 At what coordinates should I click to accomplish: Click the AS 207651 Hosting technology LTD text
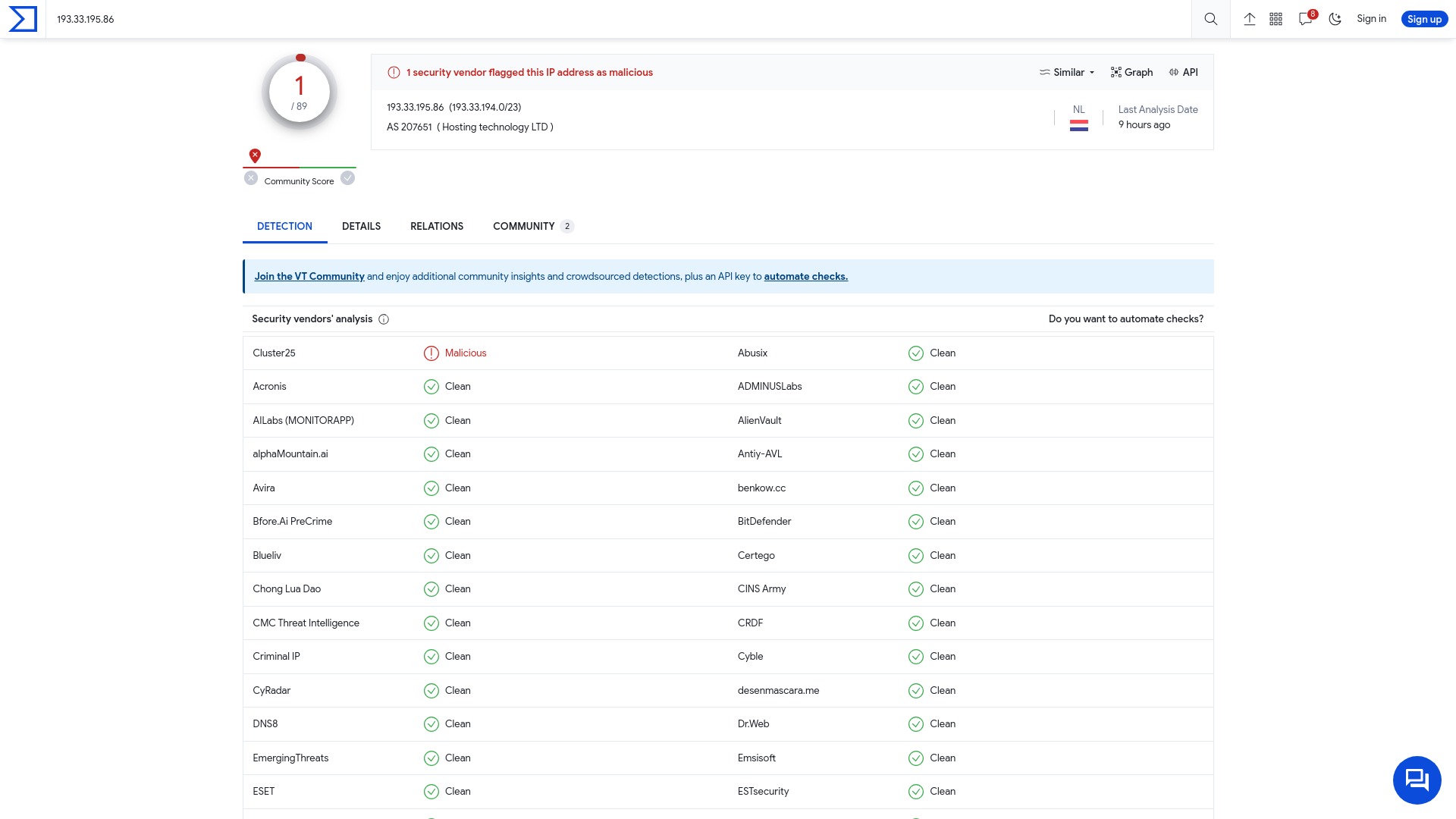point(470,127)
